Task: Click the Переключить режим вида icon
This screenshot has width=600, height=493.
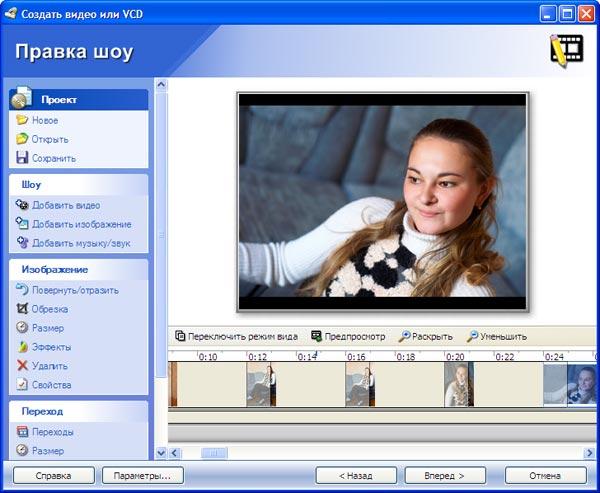Action: (180, 336)
